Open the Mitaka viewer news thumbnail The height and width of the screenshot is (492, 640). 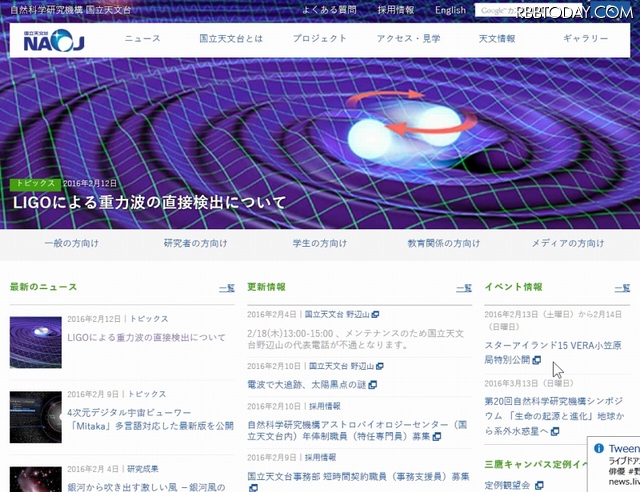point(36,417)
